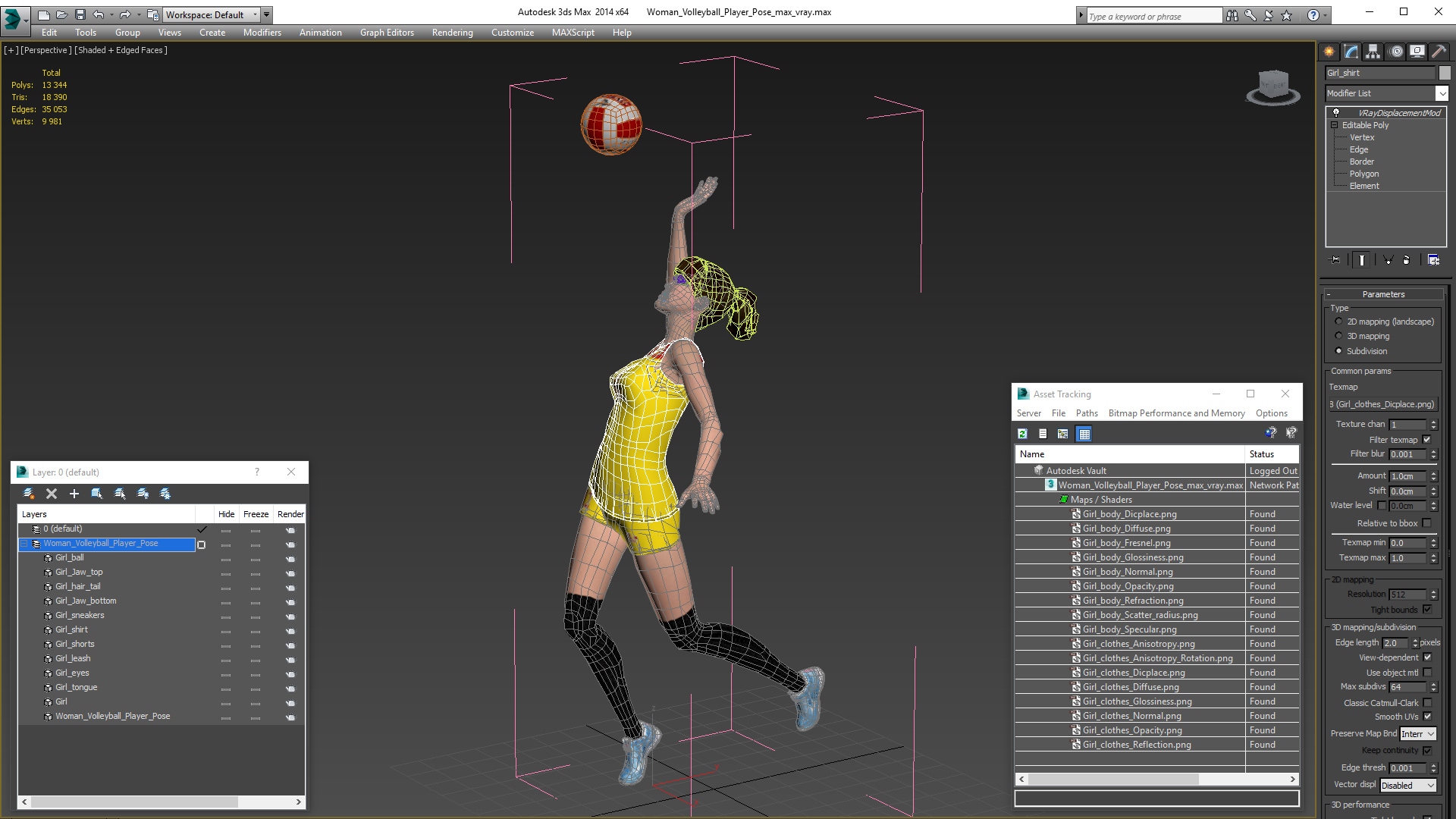1456x819 pixels.
Task: Select 2D mapping (landscape) radio button
Action: 1338,322
